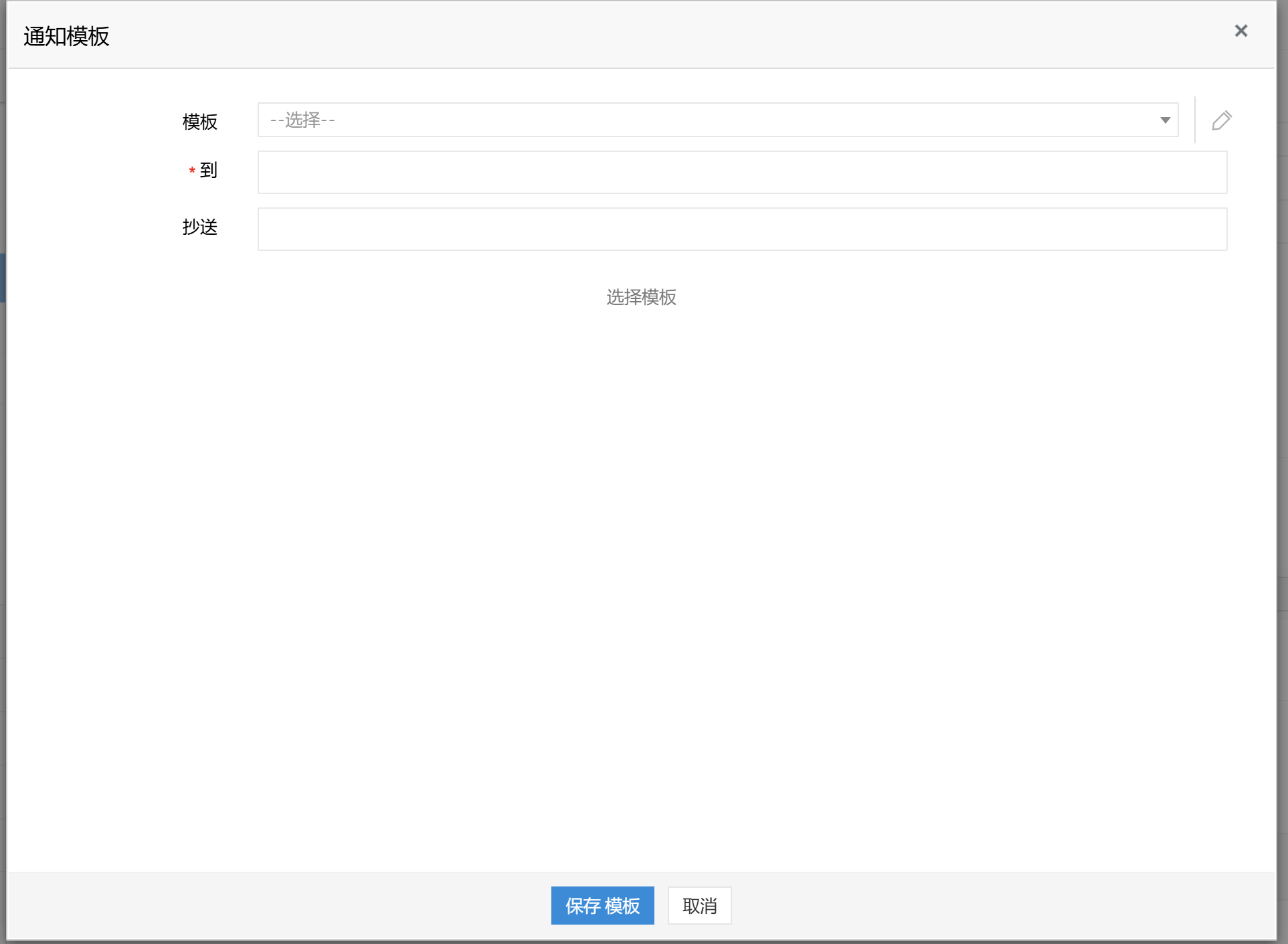The height and width of the screenshot is (944, 1288).
Task: Focus the 到 recipient input field
Action: click(x=742, y=173)
